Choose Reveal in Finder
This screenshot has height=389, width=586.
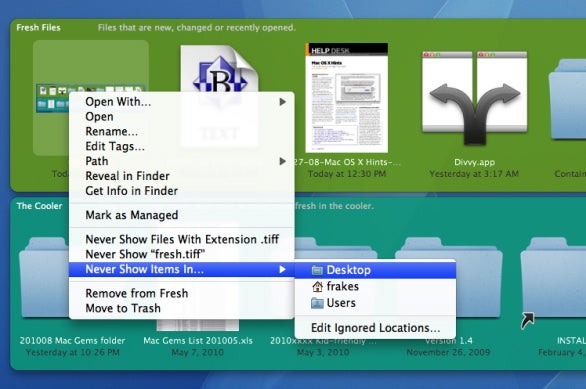(182, 176)
